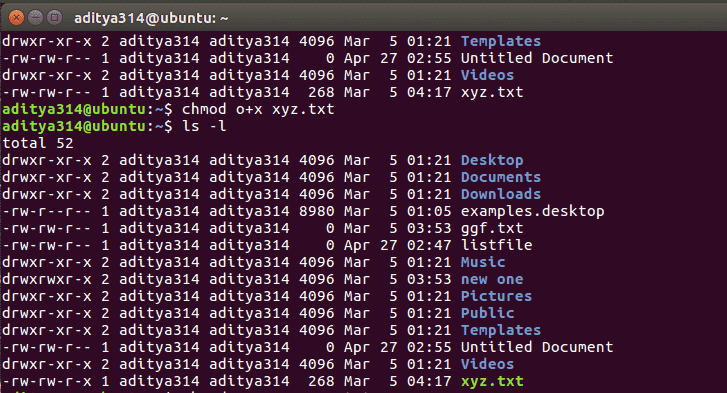The image size is (727, 393).
Task: Click the size value 8980
Action: click(x=317, y=211)
